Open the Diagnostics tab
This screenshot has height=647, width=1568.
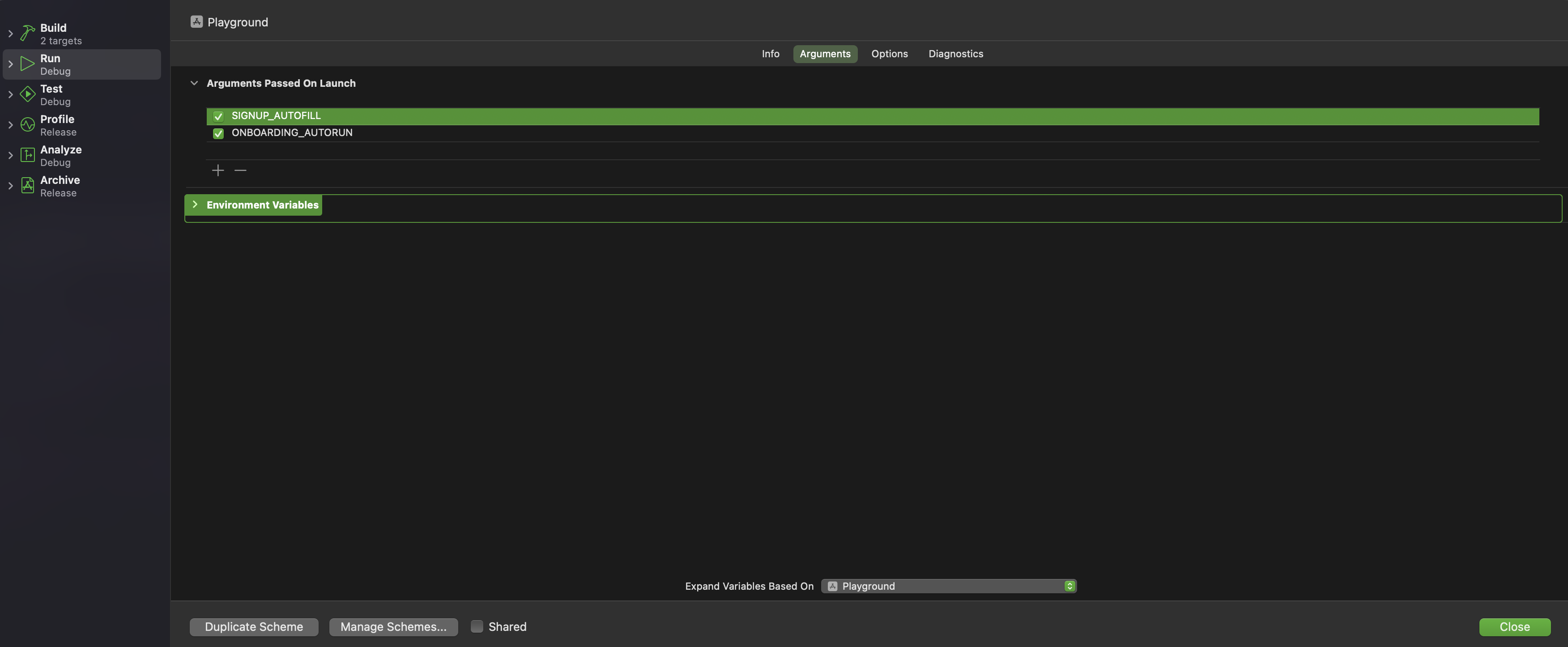click(956, 54)
